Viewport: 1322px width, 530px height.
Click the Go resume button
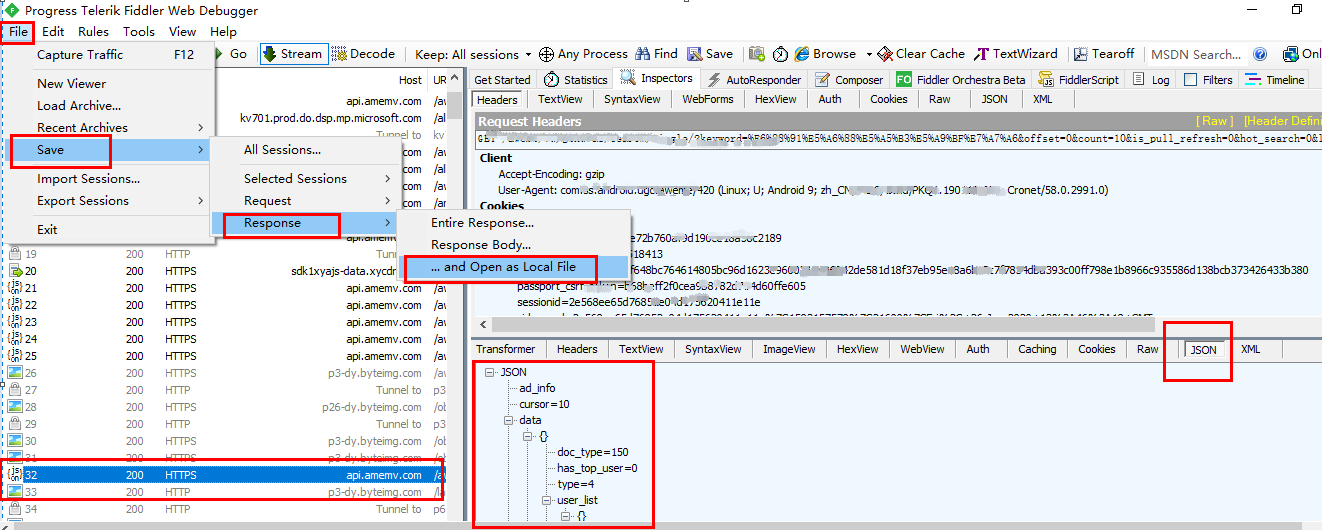(x=230, y=54)
